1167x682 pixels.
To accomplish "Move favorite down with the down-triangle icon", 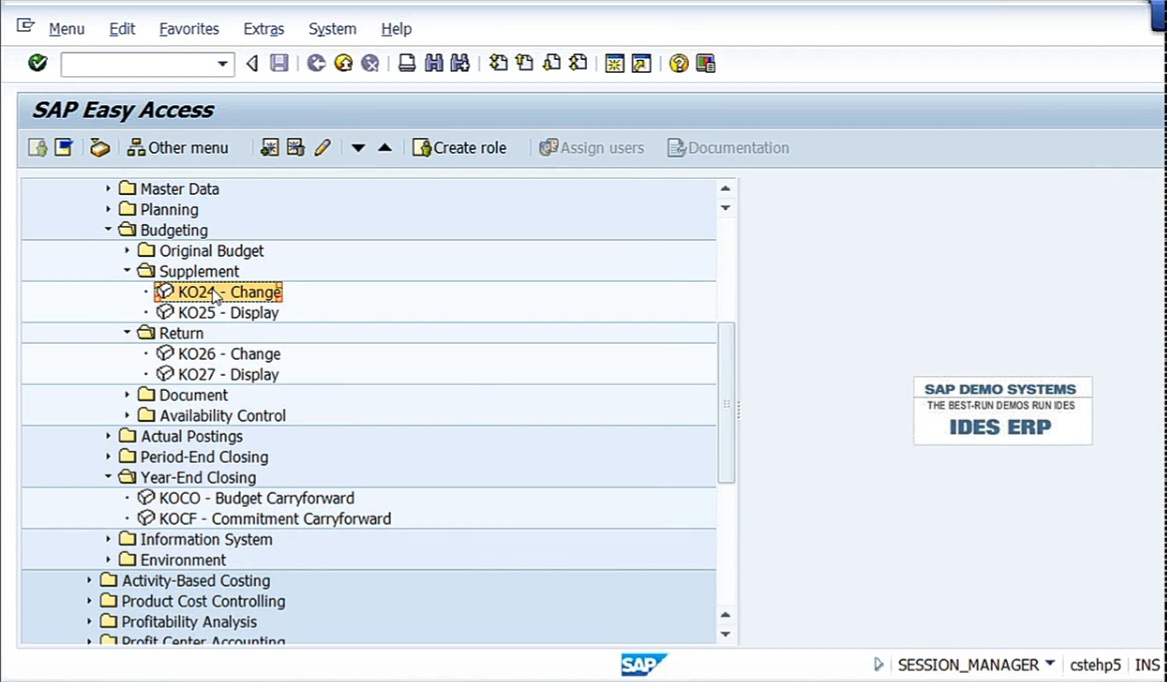I will 358,147.
